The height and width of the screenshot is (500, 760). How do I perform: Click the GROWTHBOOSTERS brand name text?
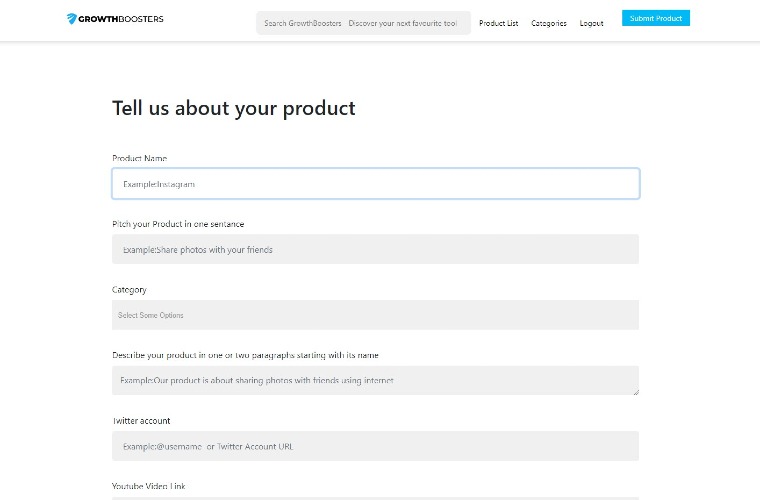pyautogui.click(x=121, y=19)
